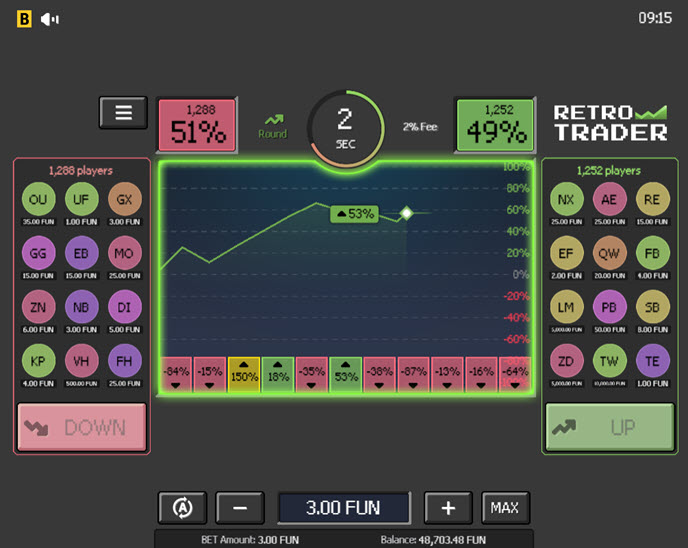Mute the game sound
The width and height of the screenshot is (688, 548).
point(50,19)
